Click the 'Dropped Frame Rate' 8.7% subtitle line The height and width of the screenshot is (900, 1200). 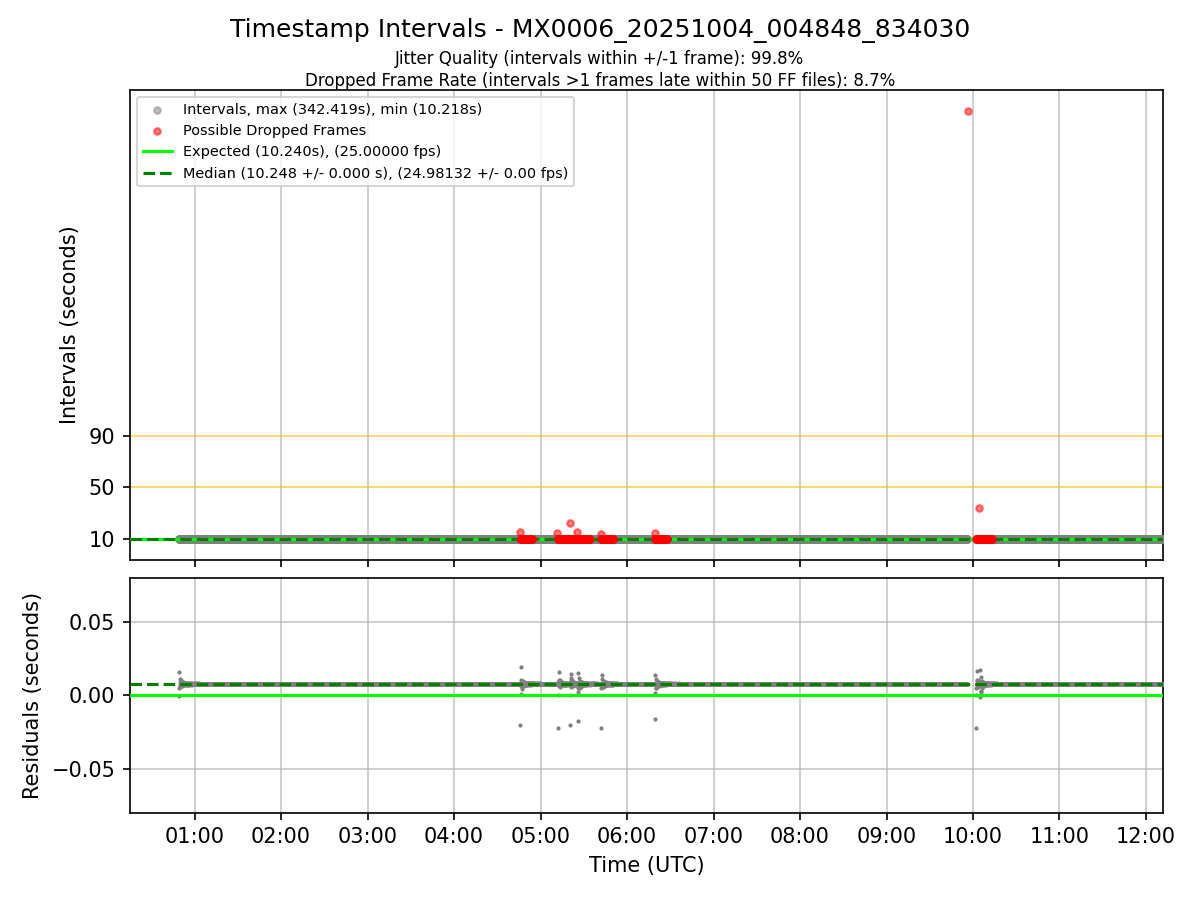click(600, 79)
